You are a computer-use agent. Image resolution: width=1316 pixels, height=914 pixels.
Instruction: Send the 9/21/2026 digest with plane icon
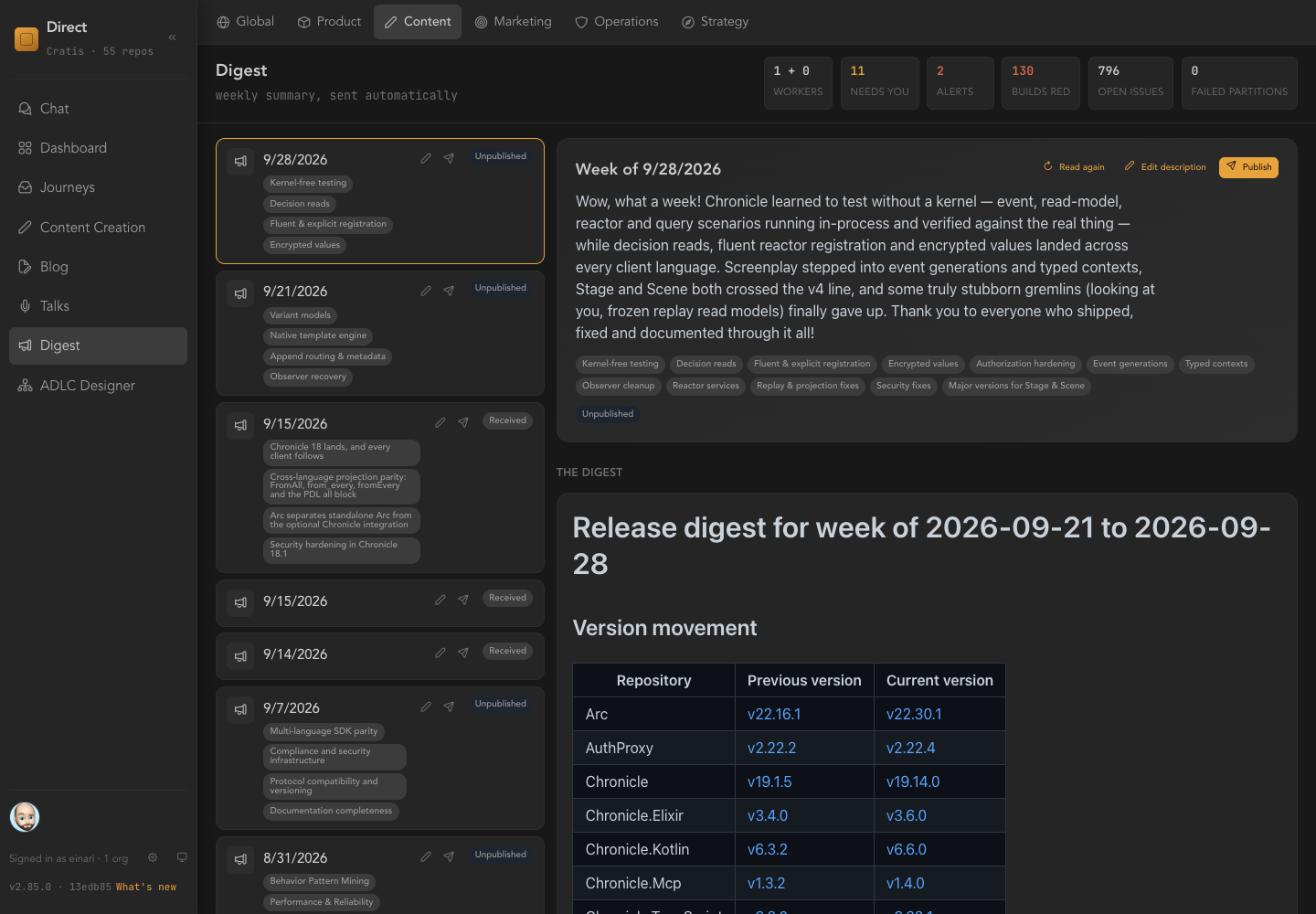449,291
